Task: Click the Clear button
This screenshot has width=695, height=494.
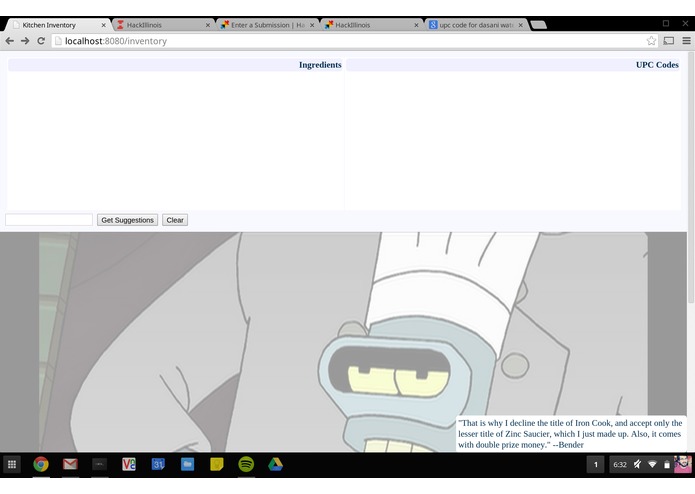Action: pos(175,220)
